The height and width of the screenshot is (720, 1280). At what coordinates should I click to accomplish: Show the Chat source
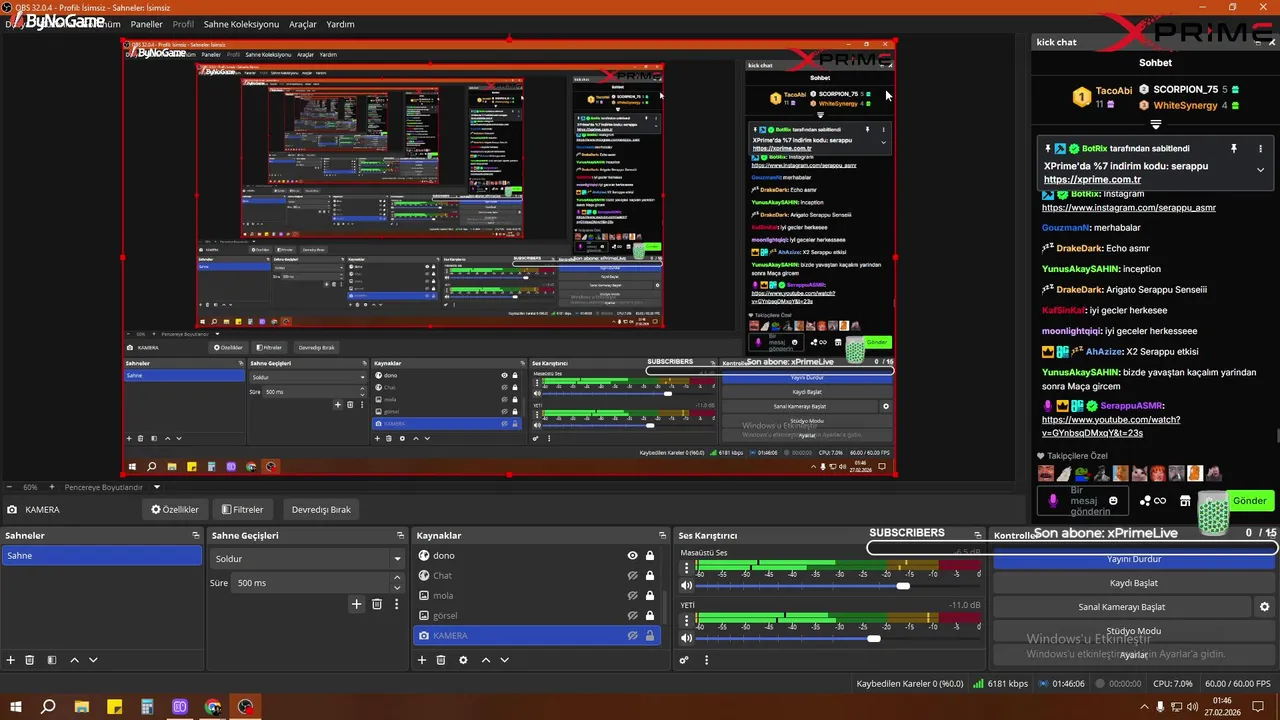632,576
